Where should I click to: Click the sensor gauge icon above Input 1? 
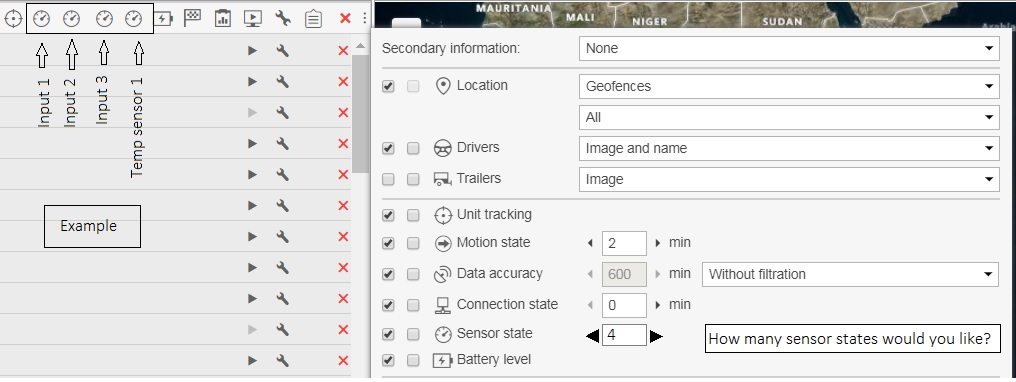41,19
